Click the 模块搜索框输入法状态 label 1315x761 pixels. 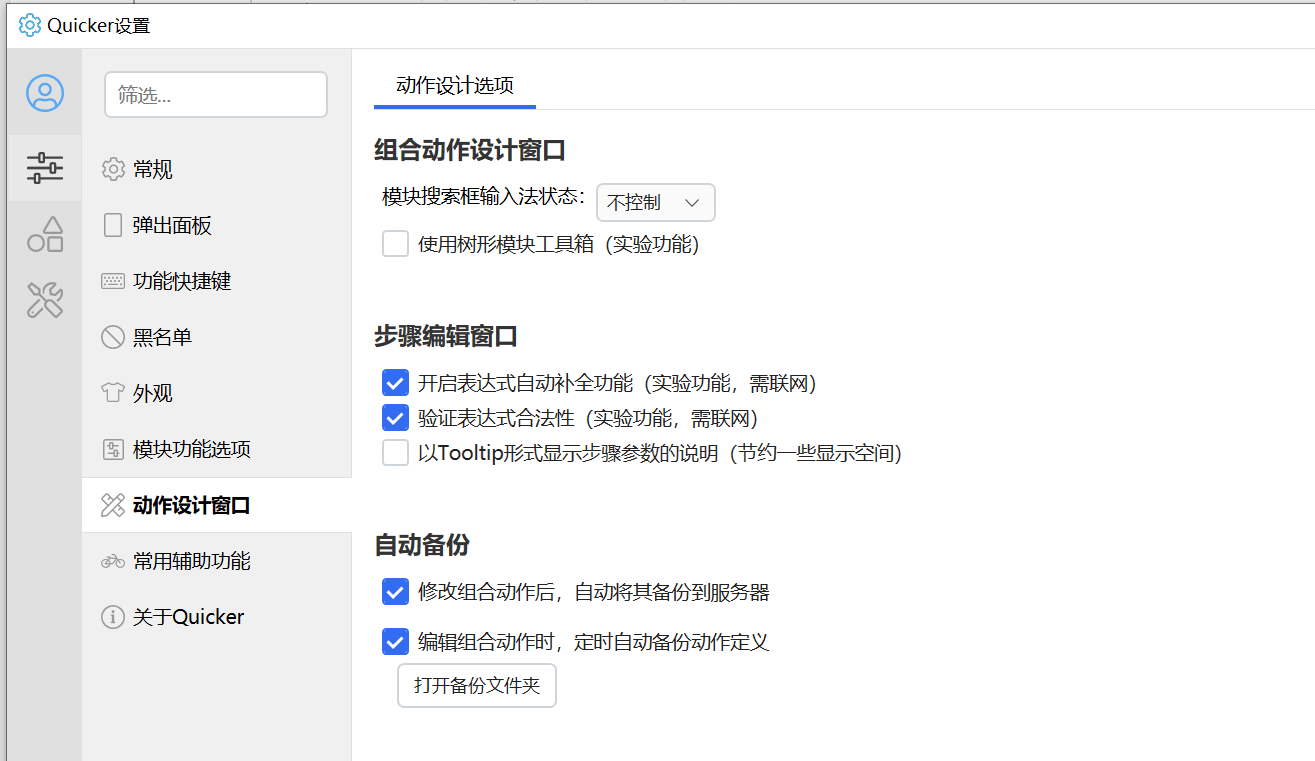coord(483,196)
